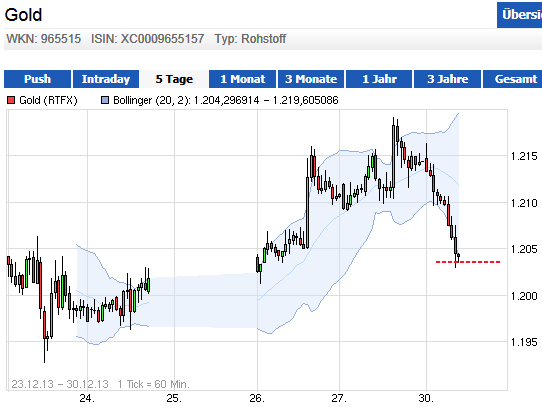This screenshot has height=407, width=542.
Task: Click the Gold page heading
Action: (23, 15)
